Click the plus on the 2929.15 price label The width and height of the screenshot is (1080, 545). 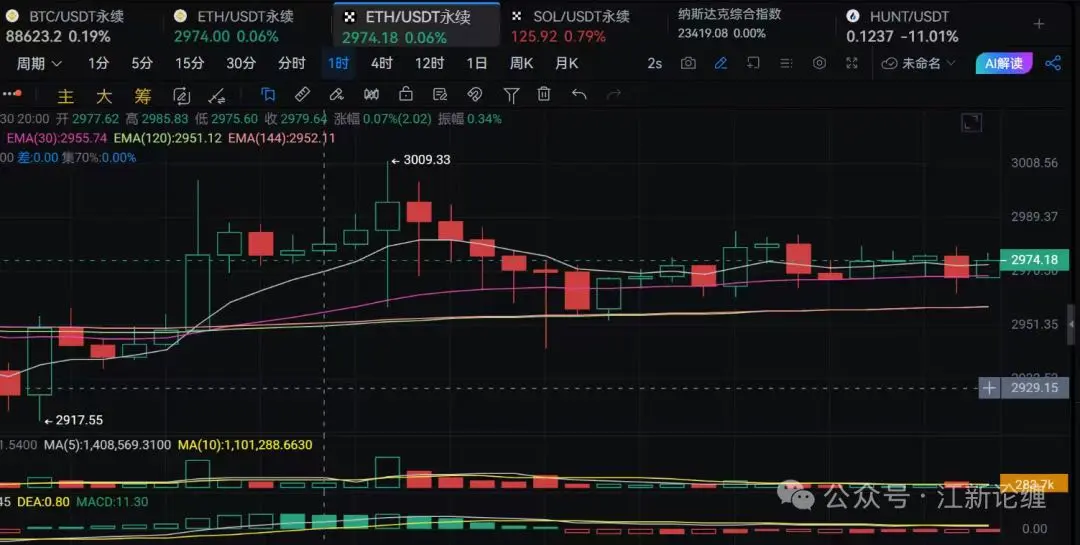tap(989, 388)
